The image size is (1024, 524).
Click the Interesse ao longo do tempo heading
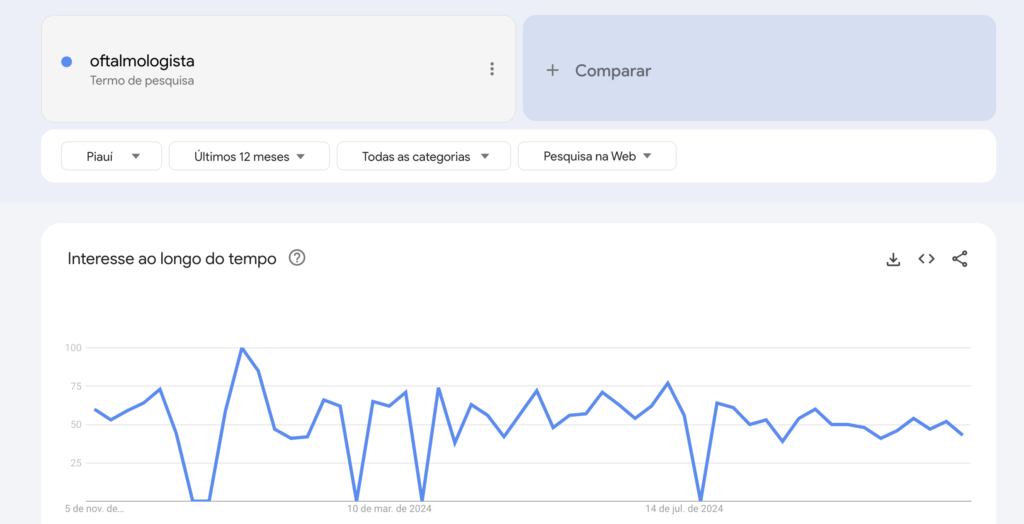click(172, 259)
